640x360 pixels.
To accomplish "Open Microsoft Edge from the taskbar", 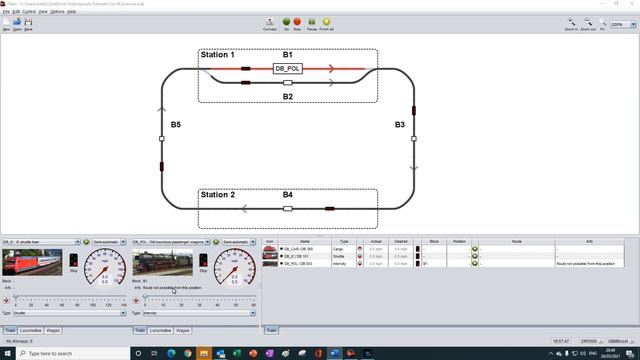I will pyautogui.click(x=171, y=353).
